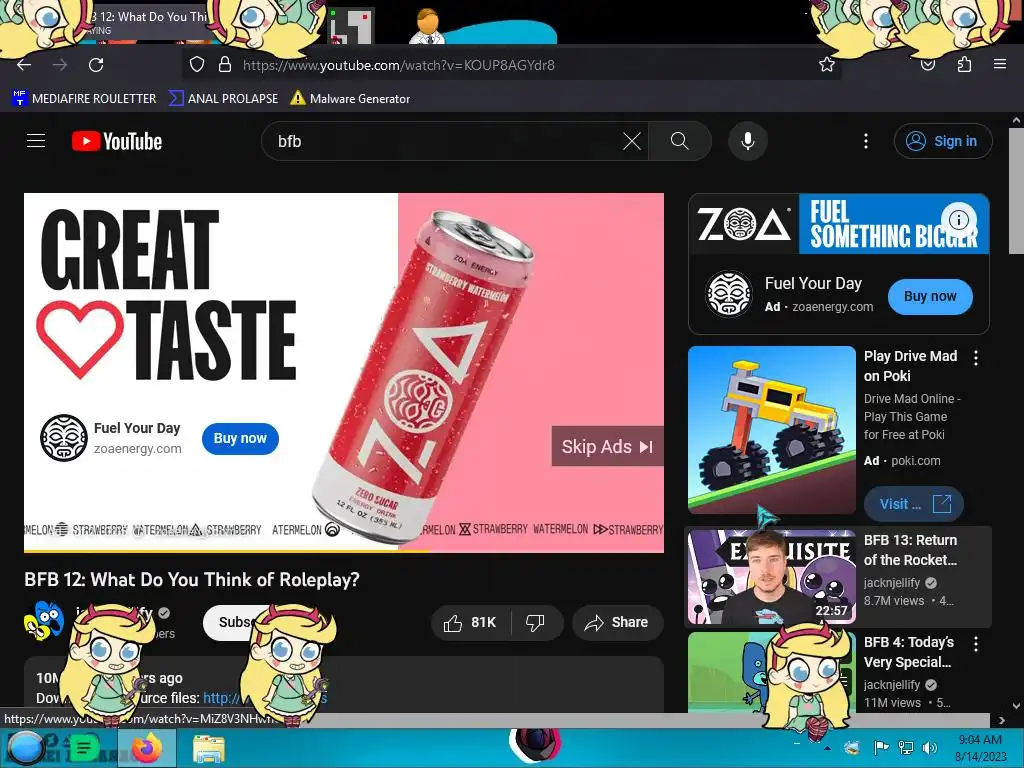Screen dimensions: 1024x768
Task: Open the Drive Mad ad thumbnail
Action: [x=772, y=430]
